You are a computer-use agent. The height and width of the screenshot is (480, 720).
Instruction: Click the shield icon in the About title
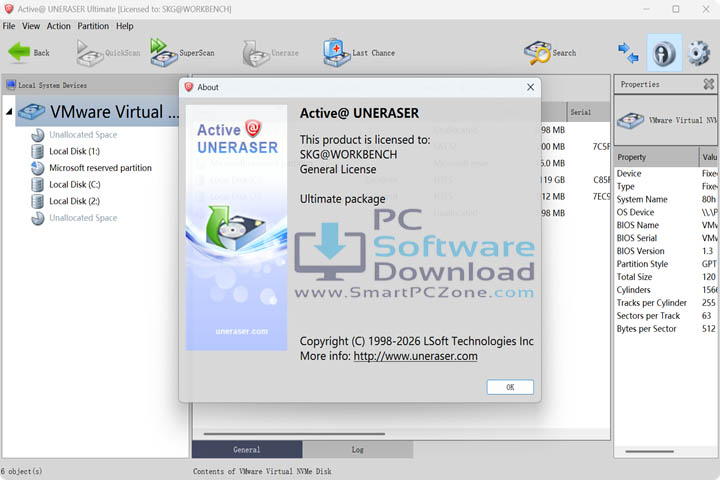pyautogui.click(x=189, y=87)
